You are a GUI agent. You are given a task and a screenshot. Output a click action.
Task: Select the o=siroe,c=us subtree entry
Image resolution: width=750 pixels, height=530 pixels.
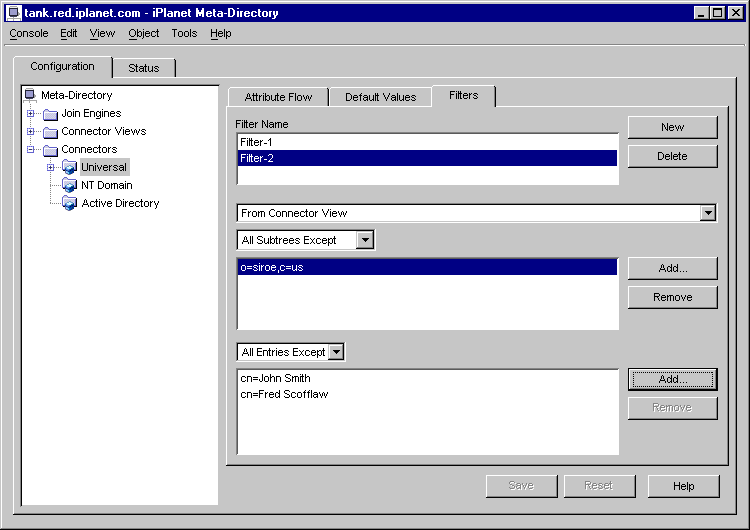tap(427, 267)
